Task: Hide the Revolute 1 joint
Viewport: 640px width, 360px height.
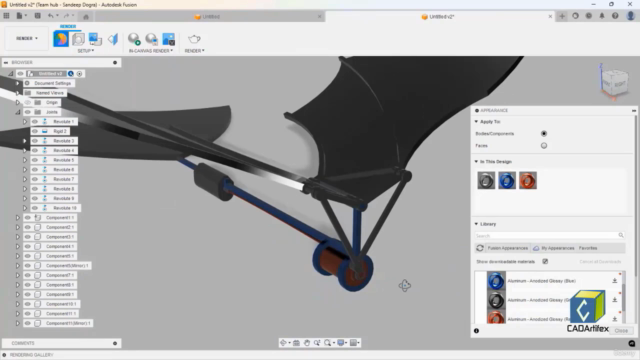Action: [35, 122]
